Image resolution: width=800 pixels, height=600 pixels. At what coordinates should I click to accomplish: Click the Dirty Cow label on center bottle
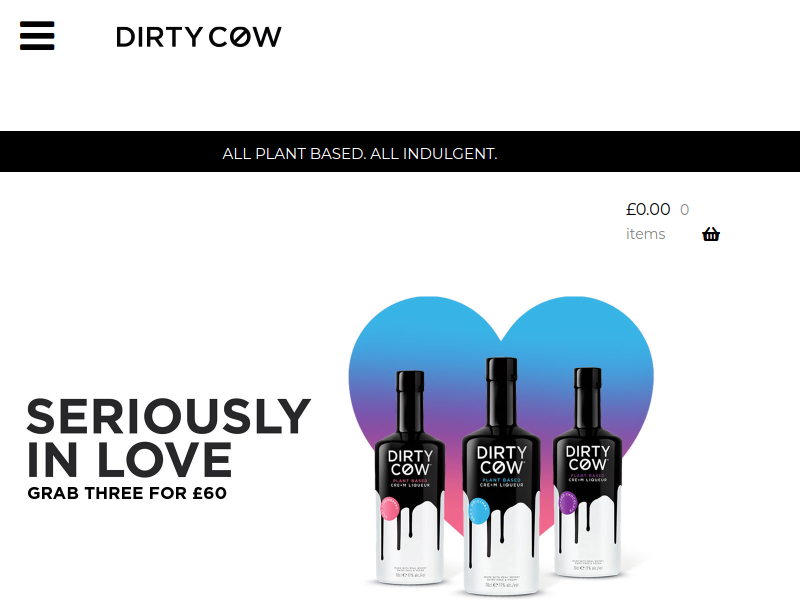(x=501, y=460)
